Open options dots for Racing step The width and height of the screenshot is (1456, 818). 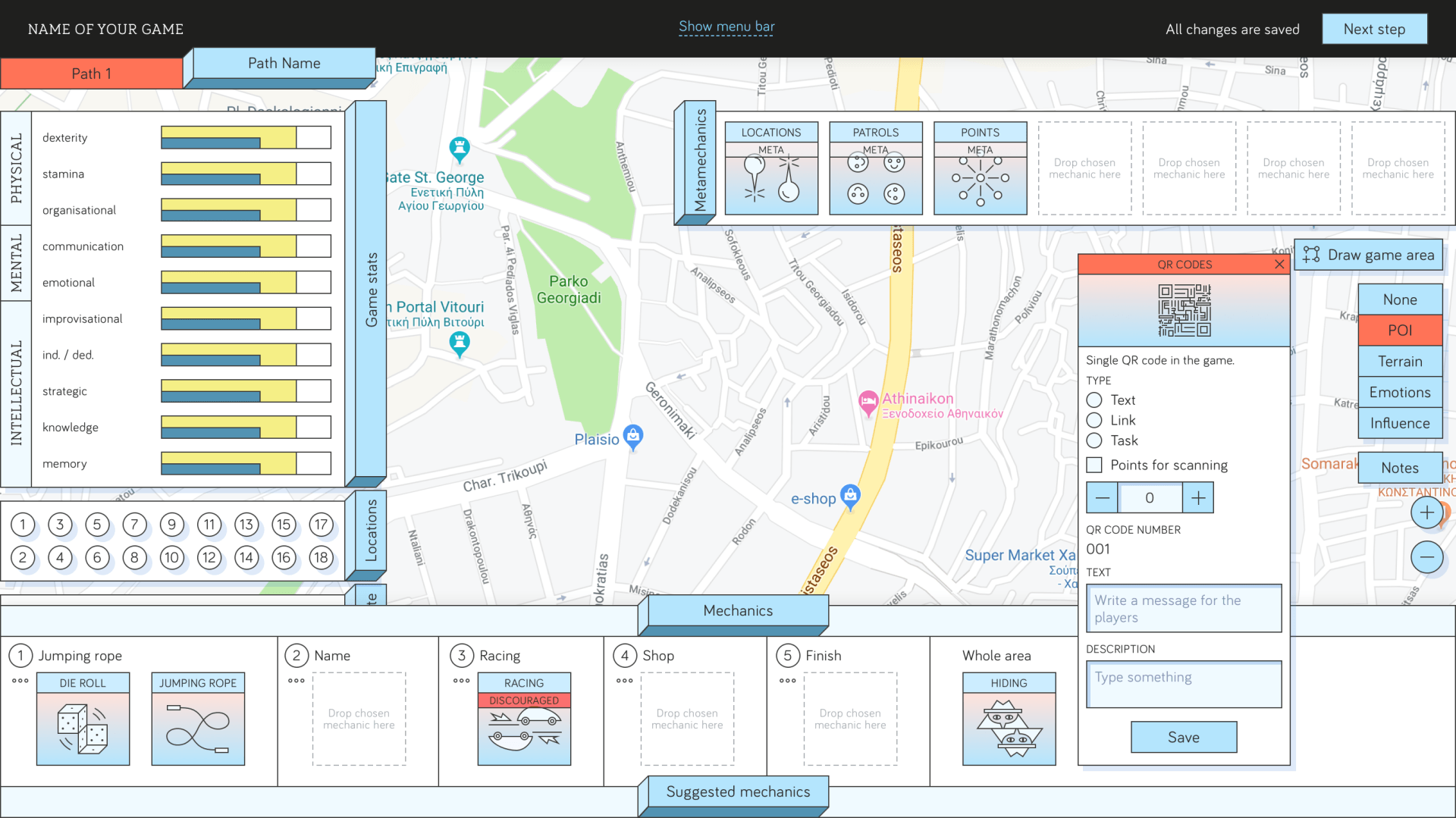462,681
